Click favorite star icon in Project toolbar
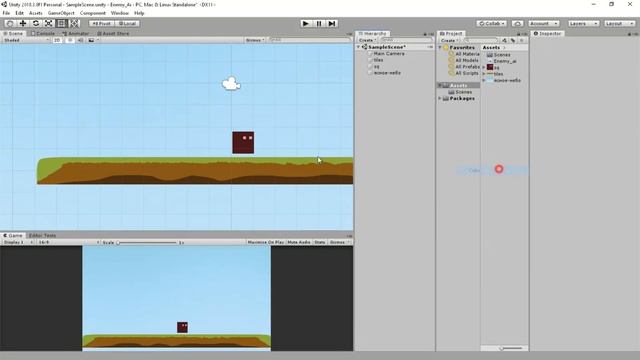This screenshot has height=360, width=640. coord(522,40)
